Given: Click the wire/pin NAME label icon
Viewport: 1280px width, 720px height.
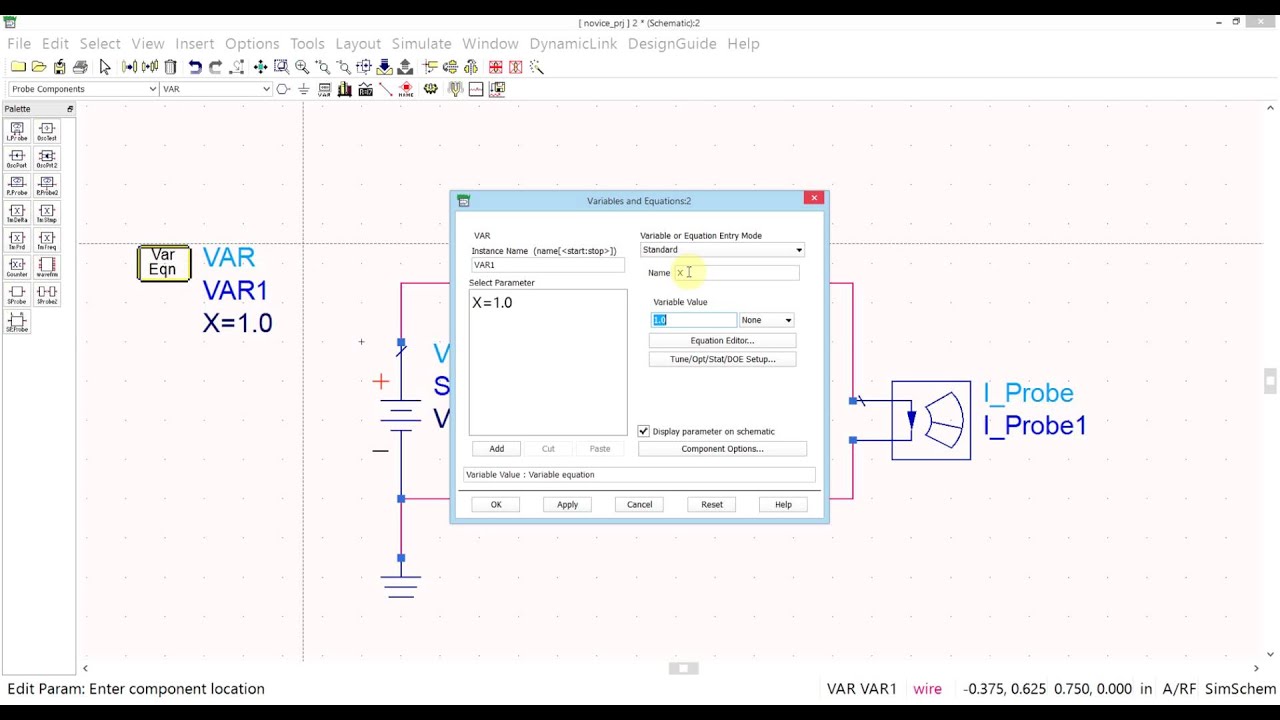Looking at the screenshot, I should coord(406,89).
